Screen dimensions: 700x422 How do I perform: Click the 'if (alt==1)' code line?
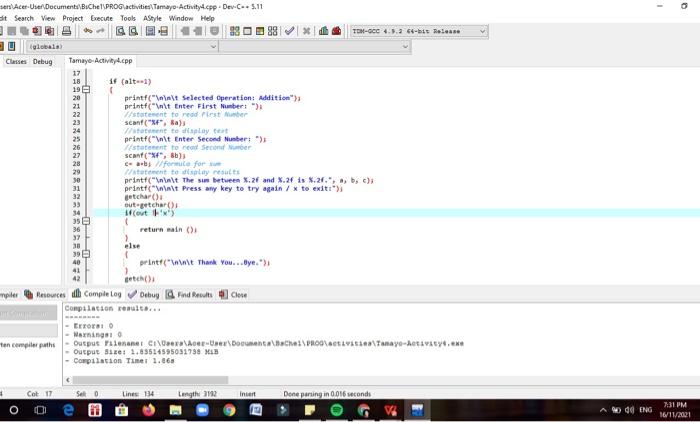tap(130, 81)
